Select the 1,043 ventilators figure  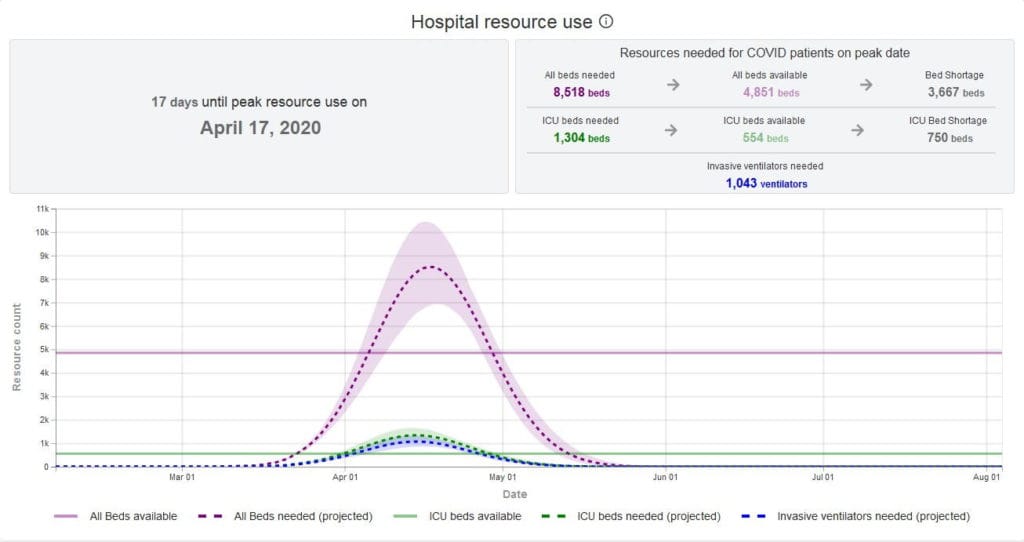(x=766, y=183)
